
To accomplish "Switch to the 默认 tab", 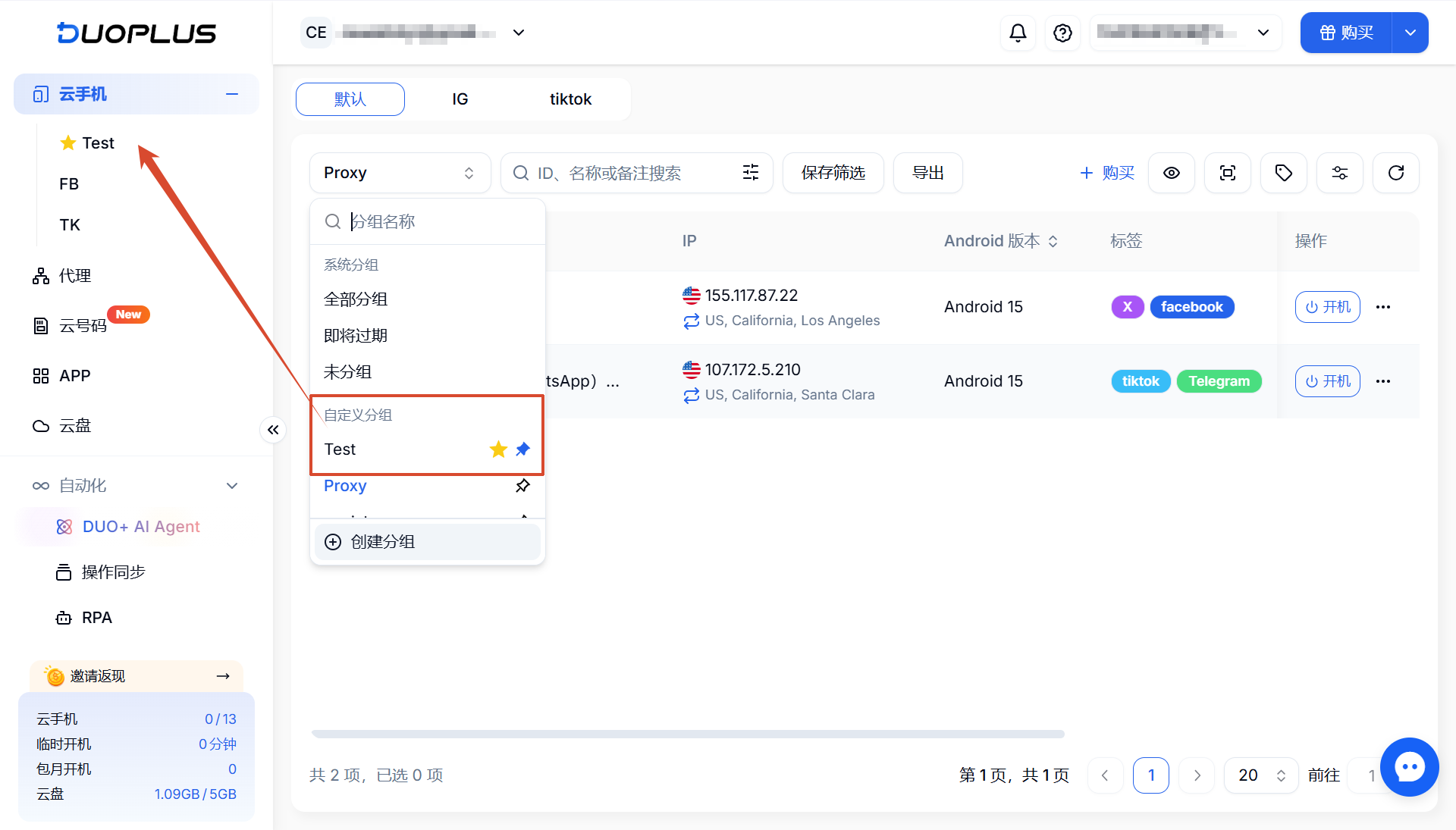I will 350,99.
